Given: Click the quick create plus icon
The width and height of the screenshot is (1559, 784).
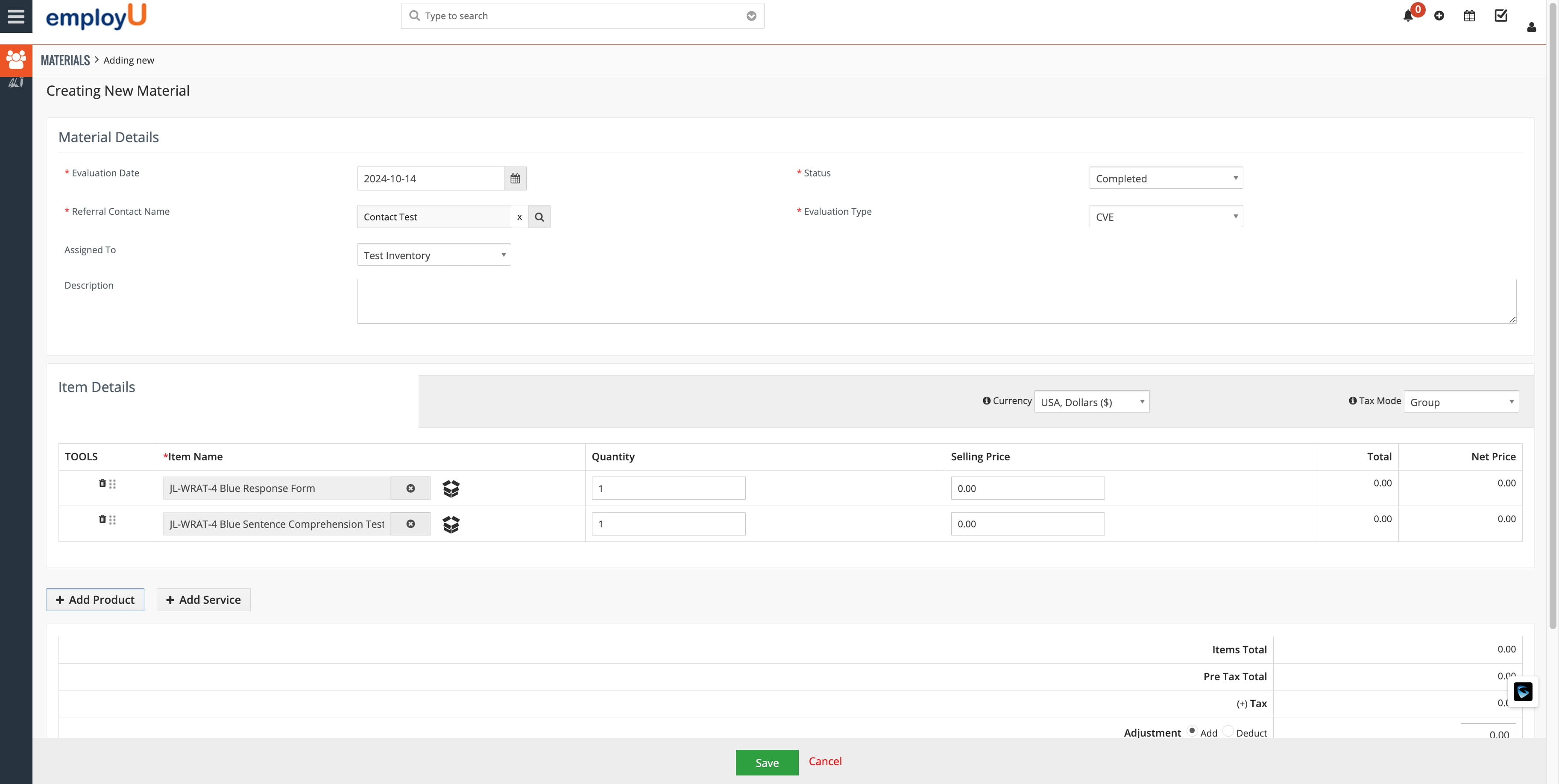Looking at the screenshot, I should (1439, 16).
